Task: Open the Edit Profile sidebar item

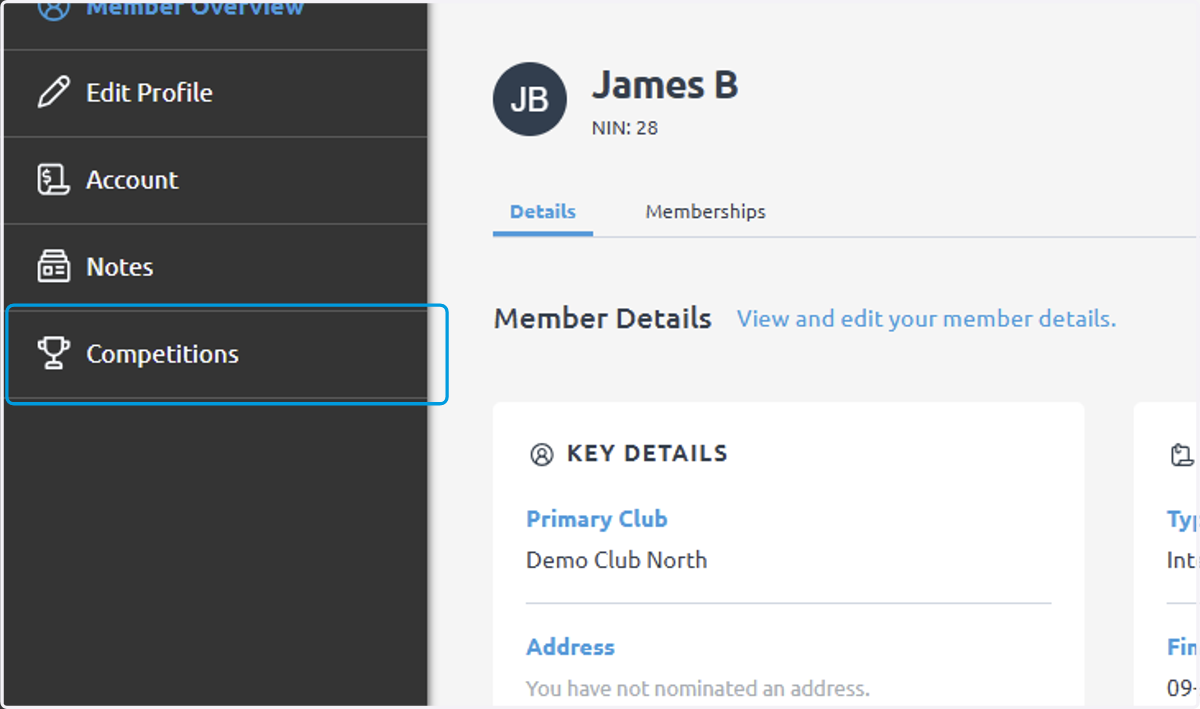Action: (215, 93)
